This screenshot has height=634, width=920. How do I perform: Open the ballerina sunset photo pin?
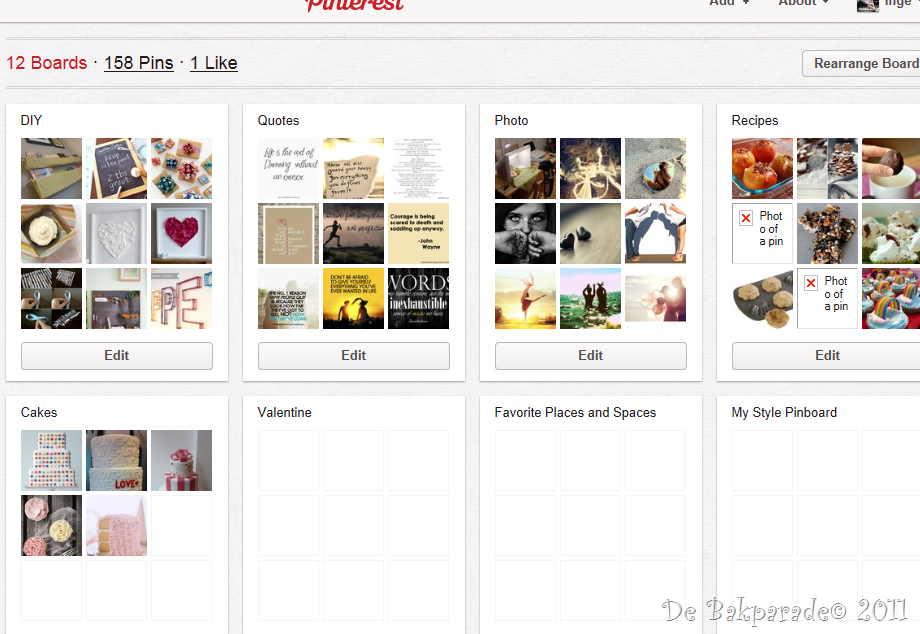[x=526, y=299]
